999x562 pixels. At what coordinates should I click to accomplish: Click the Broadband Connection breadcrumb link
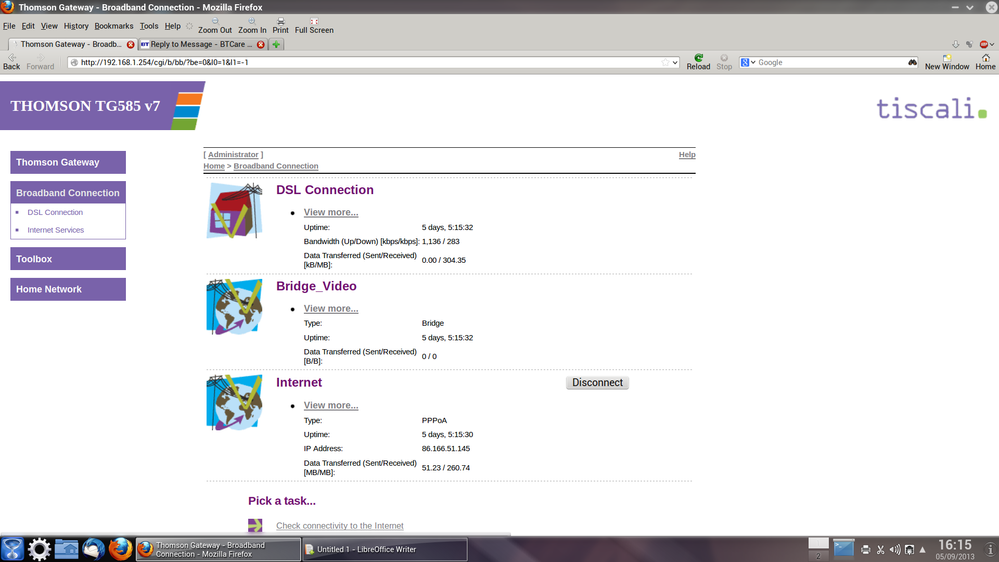pos(276,166)
